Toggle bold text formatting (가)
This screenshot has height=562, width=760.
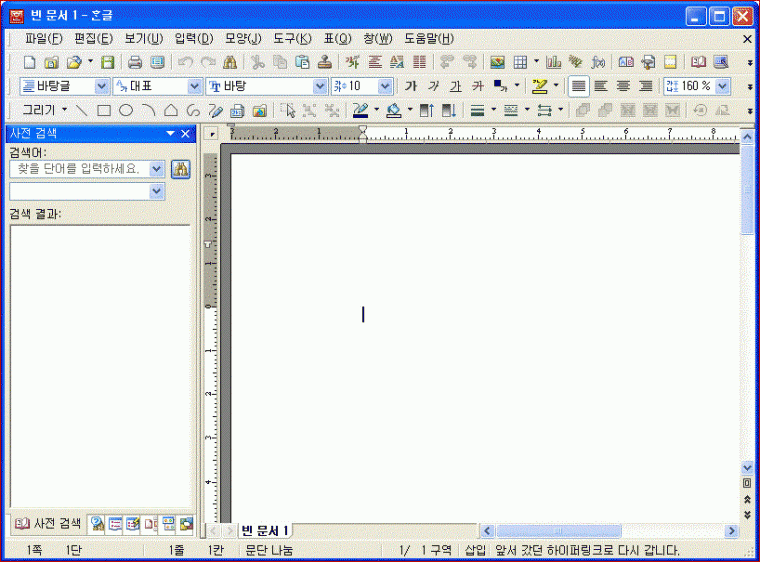(410, 86)
